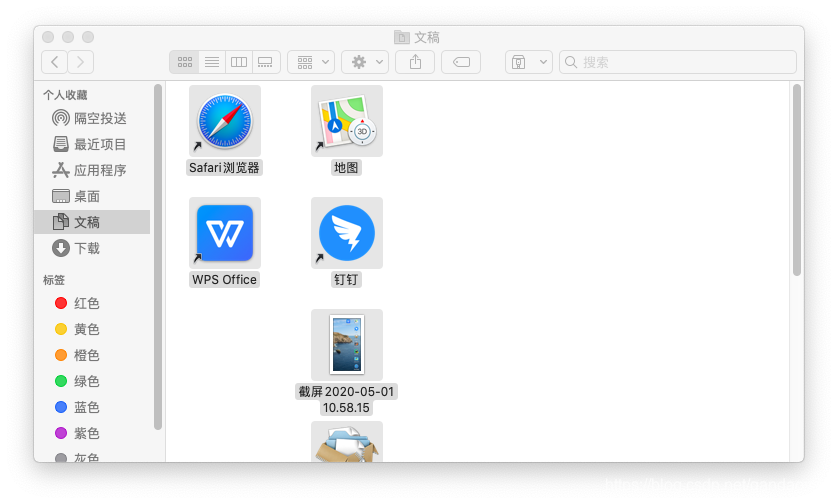Image resolution: width=838 pixels, height=504 pixels.
Task: Switch to column view
Action: [239, 62]
